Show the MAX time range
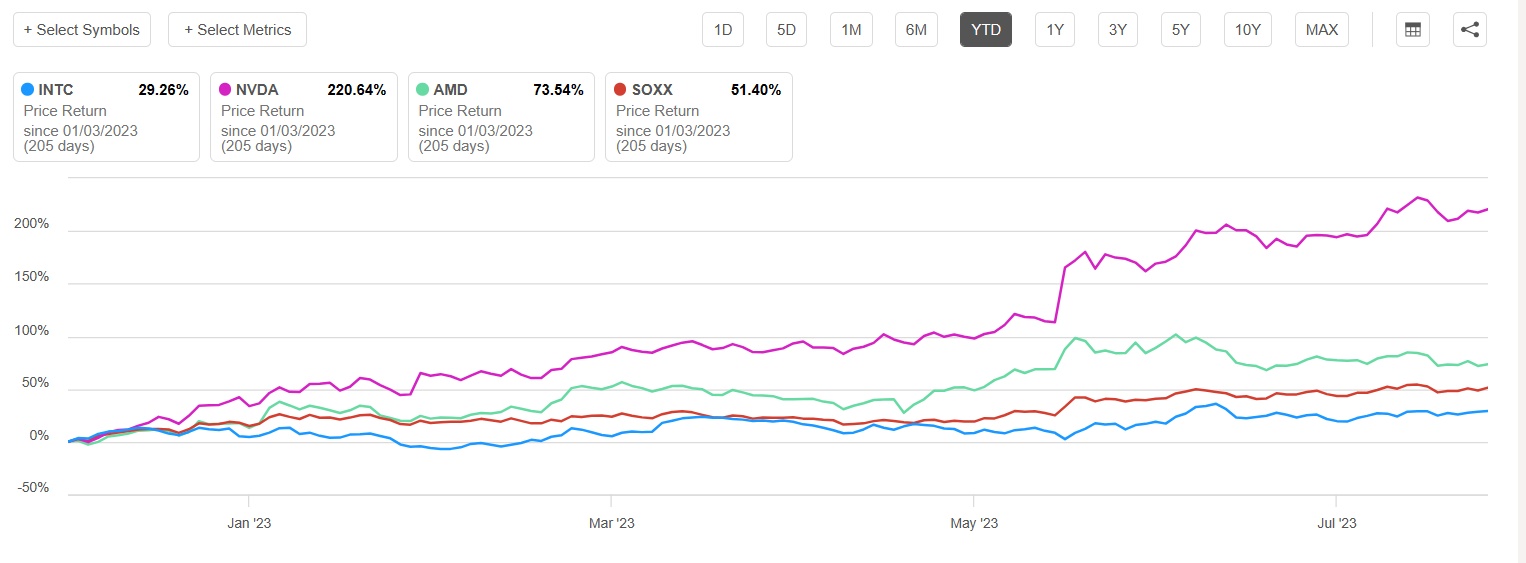 (1321, 30)
